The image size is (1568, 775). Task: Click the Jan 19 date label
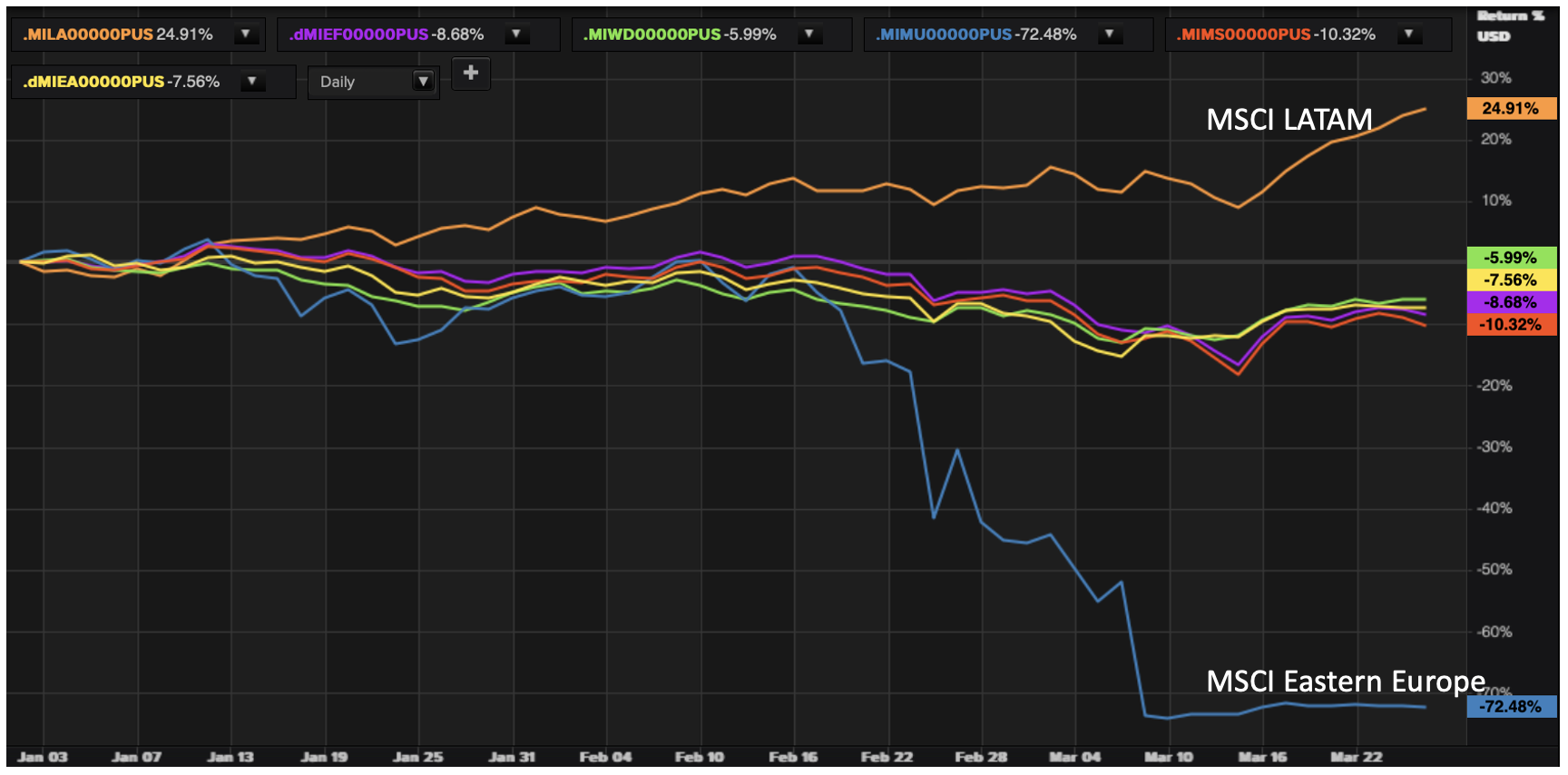point(324,757)
